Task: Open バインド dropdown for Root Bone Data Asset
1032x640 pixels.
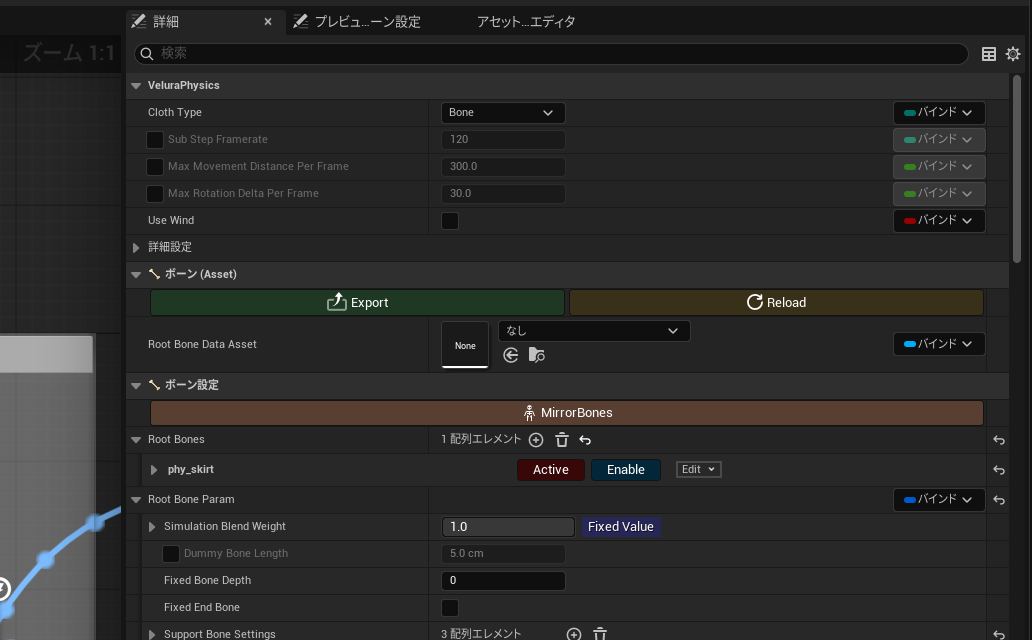Action: (x=939, y=344)
